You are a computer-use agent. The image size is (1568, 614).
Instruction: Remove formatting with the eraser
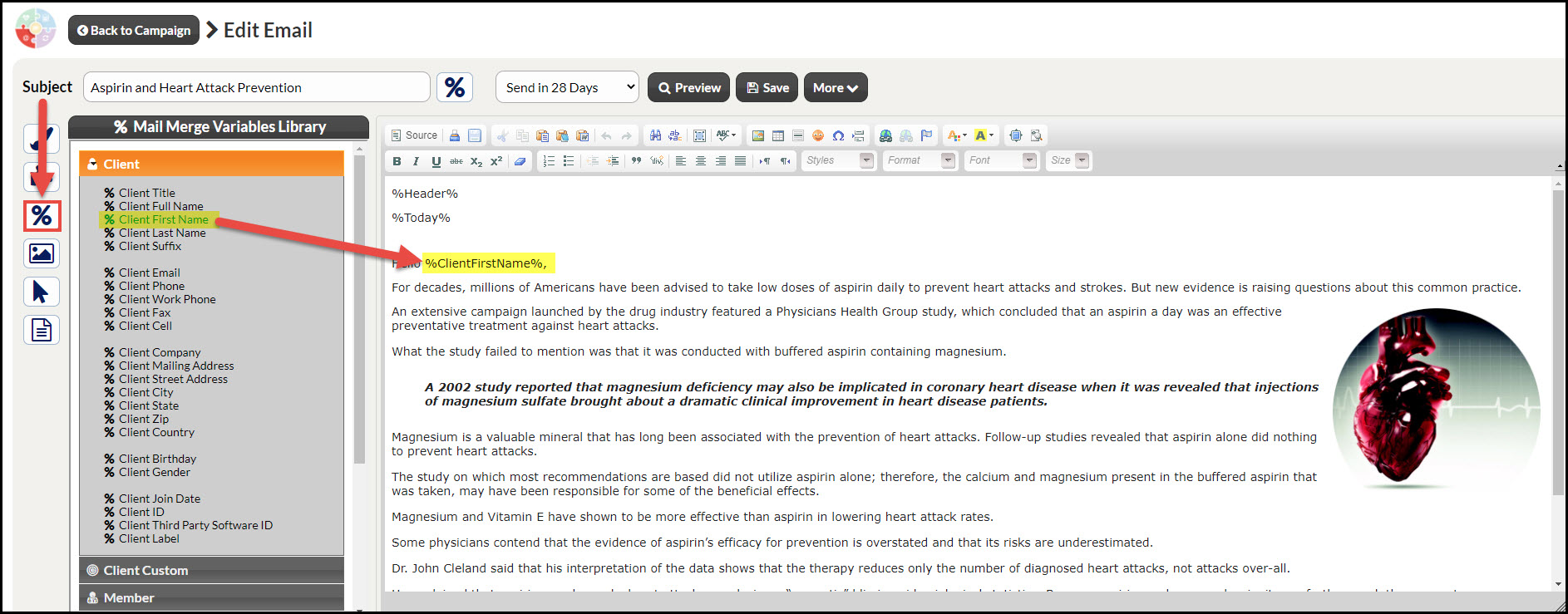coord(520,161)
